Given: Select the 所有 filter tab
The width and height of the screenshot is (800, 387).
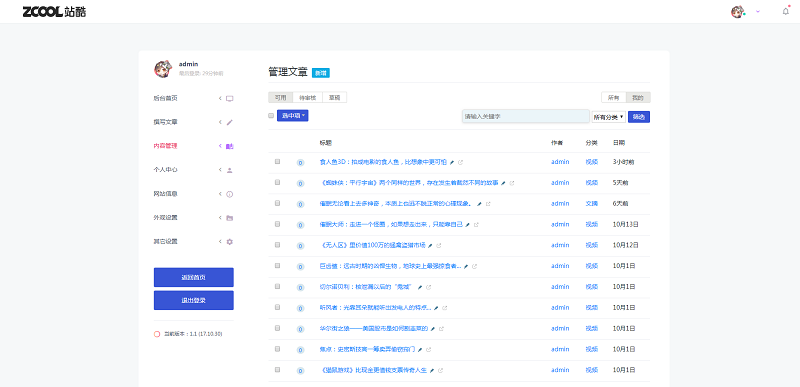Looking at the screenshot, I should point(614,97).
